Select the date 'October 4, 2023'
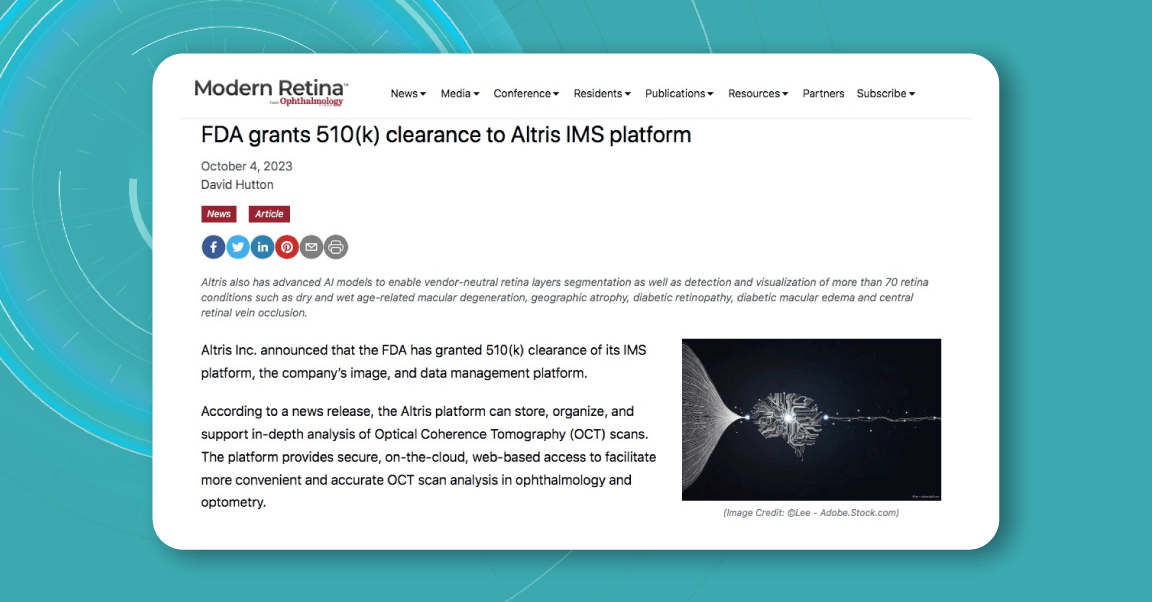 coord(247,166)
